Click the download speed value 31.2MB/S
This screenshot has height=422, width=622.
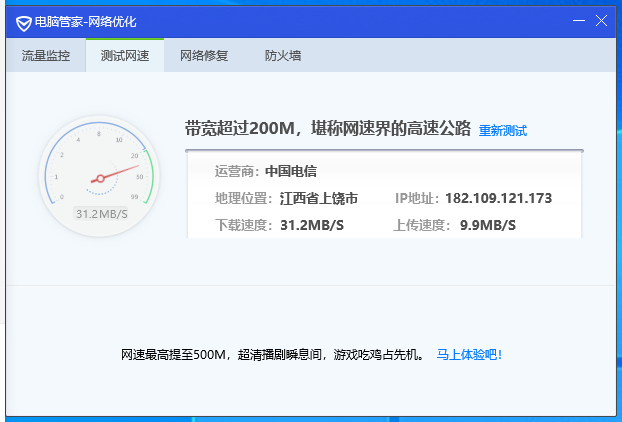pos(312,225)
